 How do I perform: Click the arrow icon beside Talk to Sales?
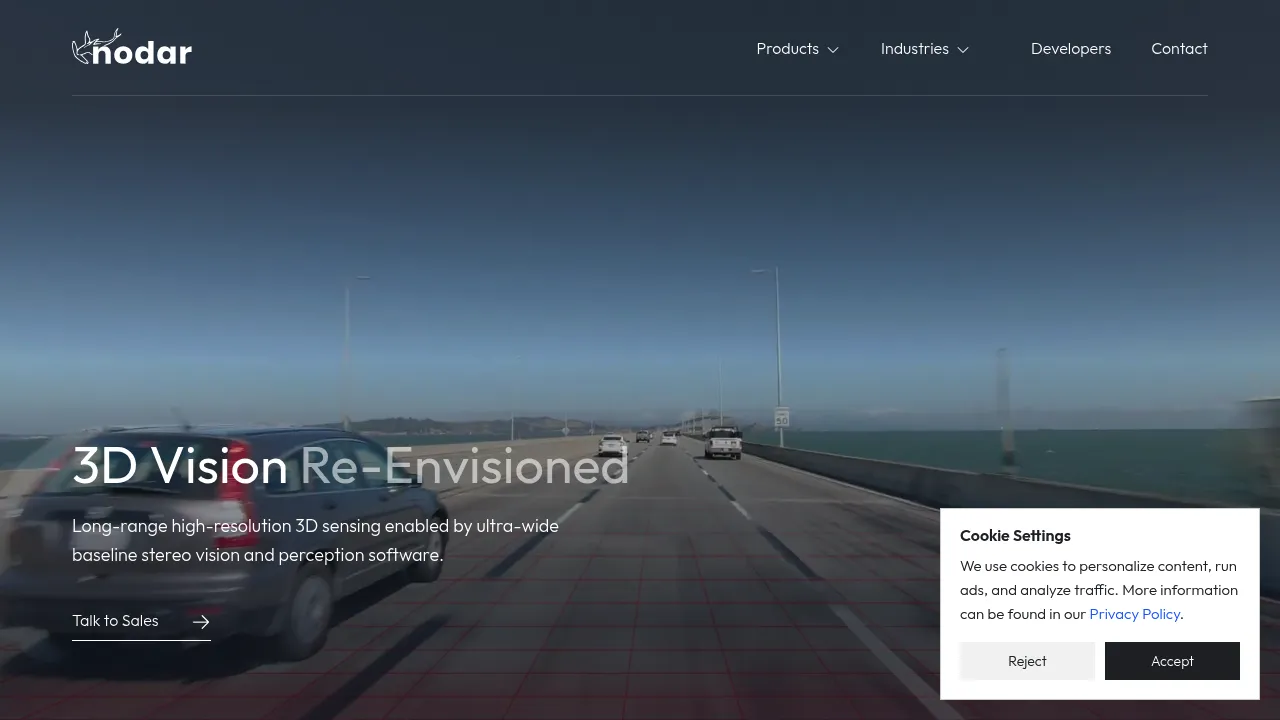(201, 622)
